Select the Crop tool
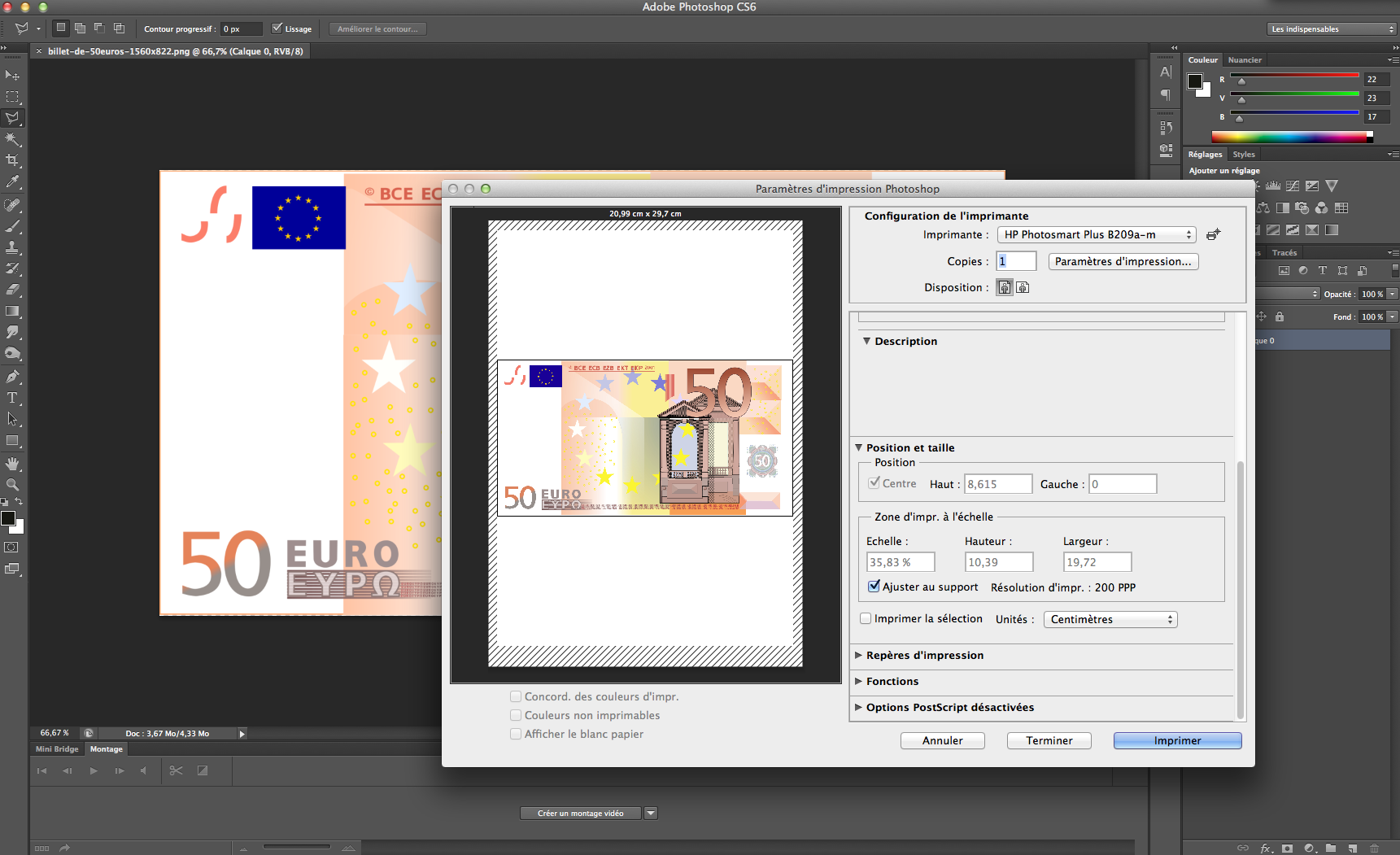 click(13, 160)
